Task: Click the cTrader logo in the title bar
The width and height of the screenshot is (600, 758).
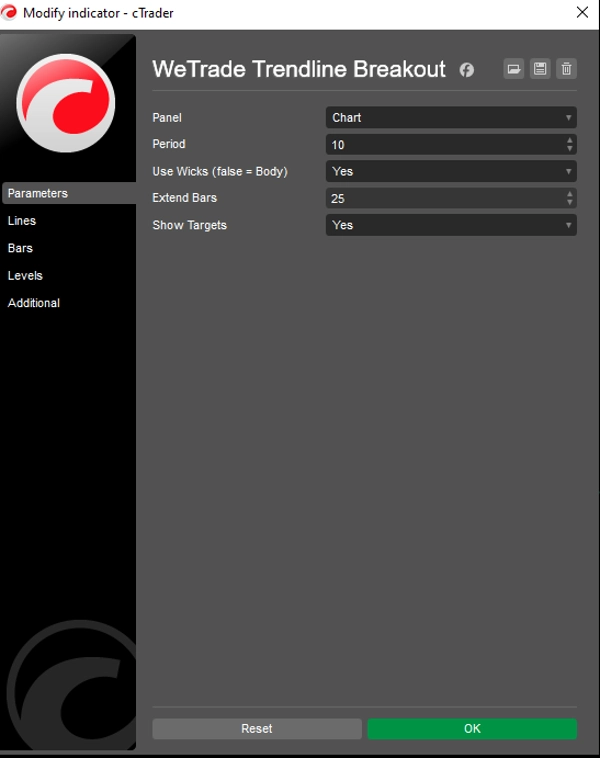Action: point(10,13)
